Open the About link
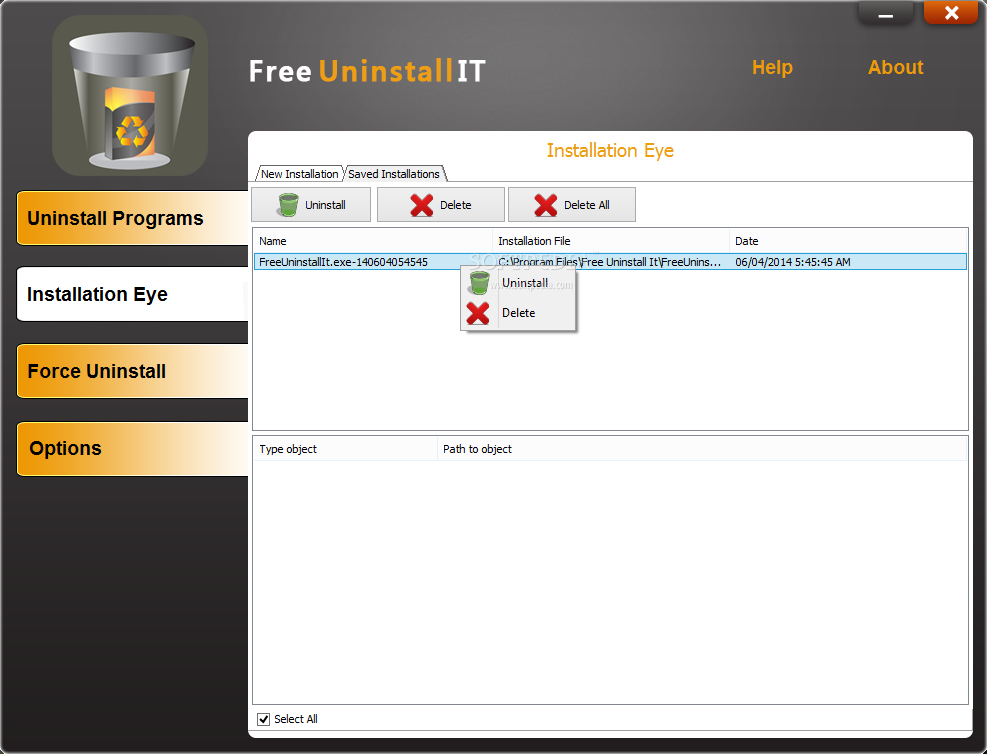 896,67
